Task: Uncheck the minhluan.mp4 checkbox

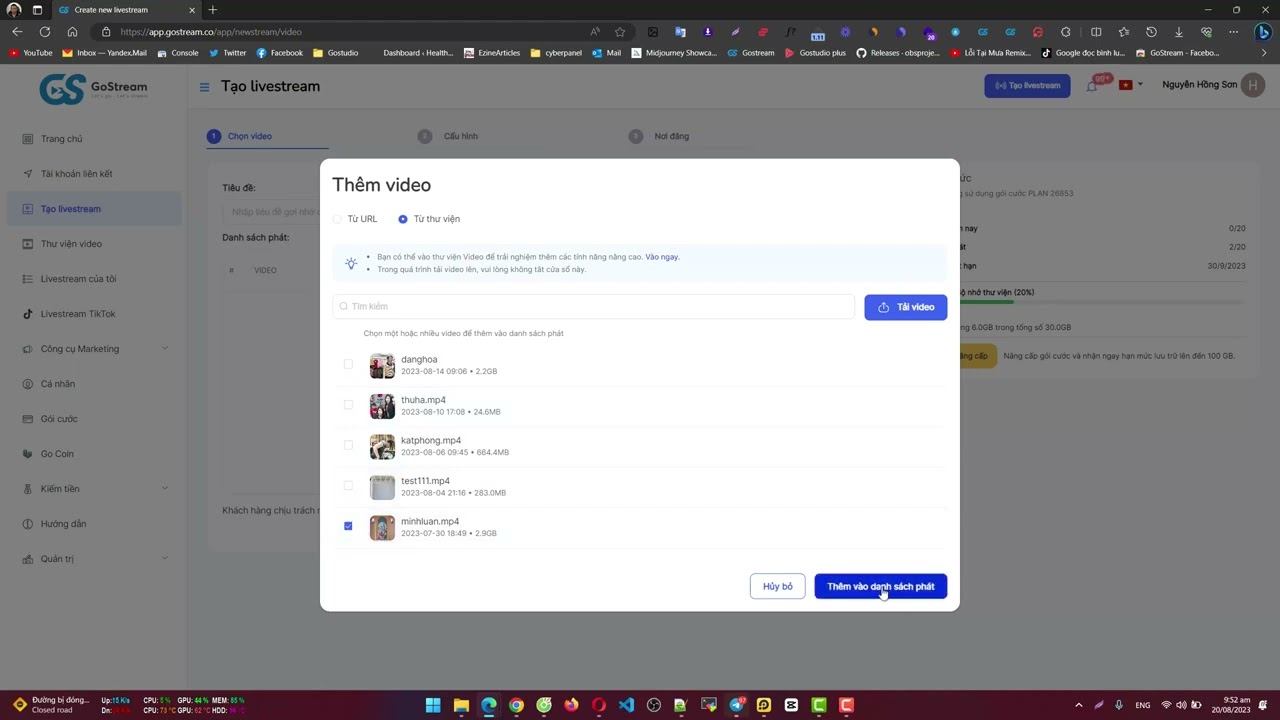Action: coord(348,526)
